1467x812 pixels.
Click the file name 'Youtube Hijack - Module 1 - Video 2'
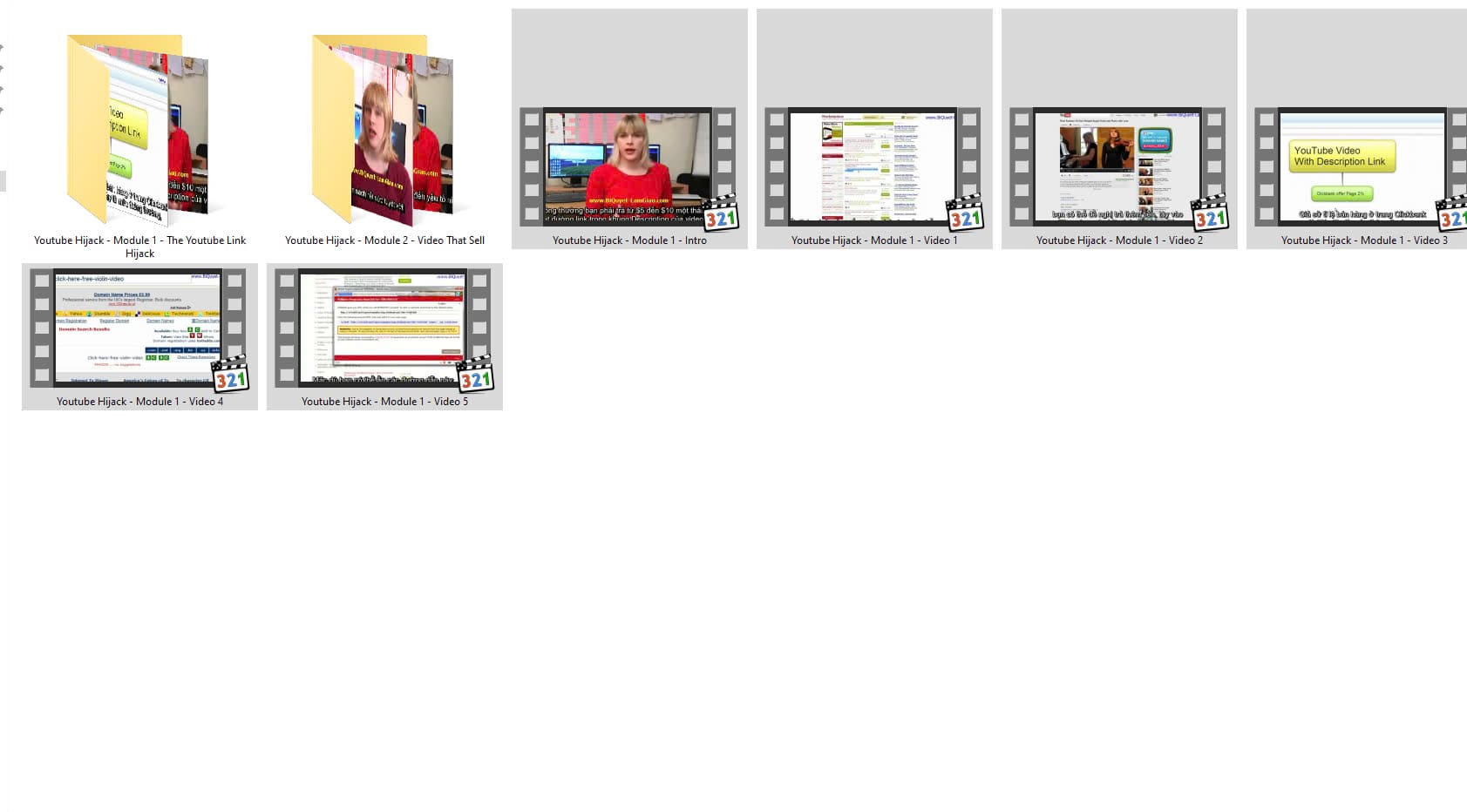[x=1119, y=240]
